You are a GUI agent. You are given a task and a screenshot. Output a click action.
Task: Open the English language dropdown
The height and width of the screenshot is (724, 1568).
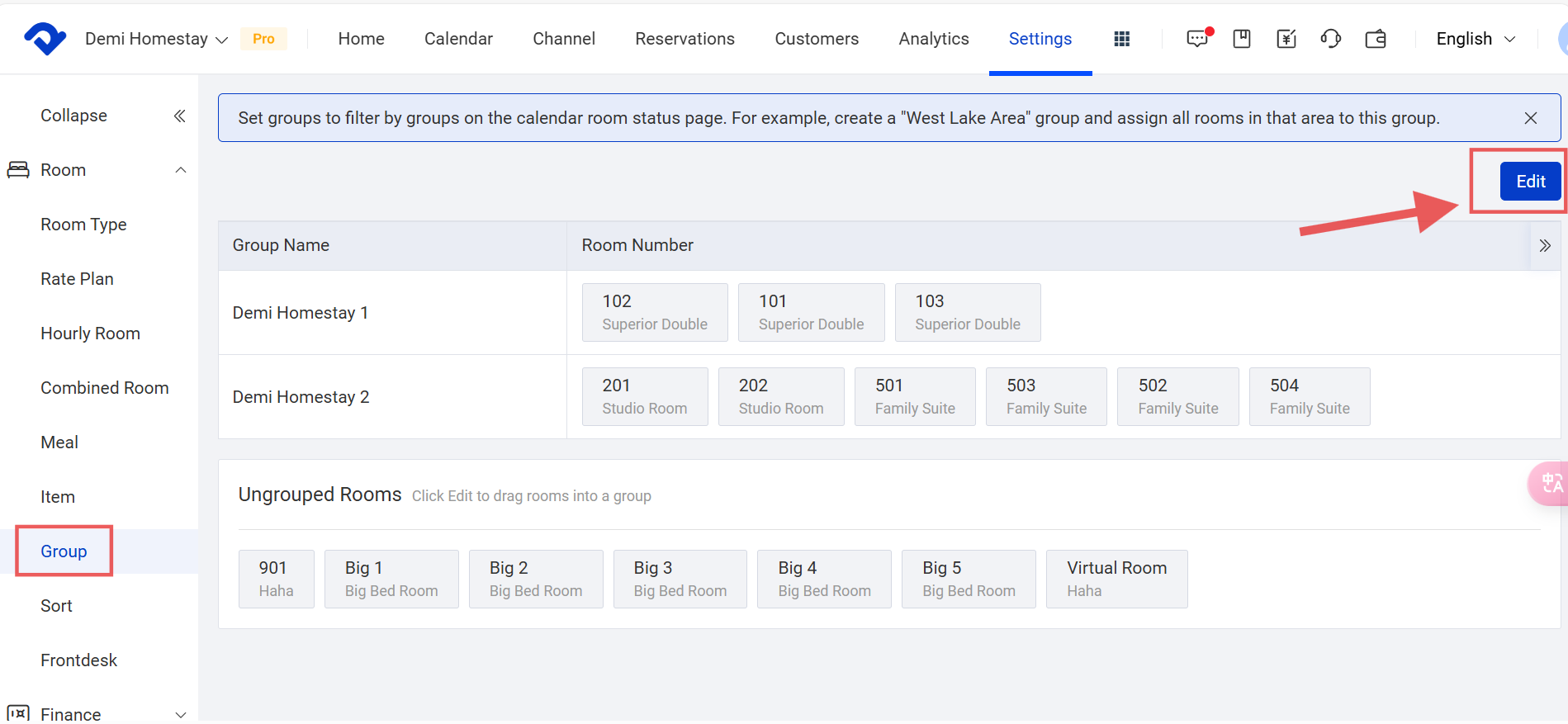(x=1476, y=39)
